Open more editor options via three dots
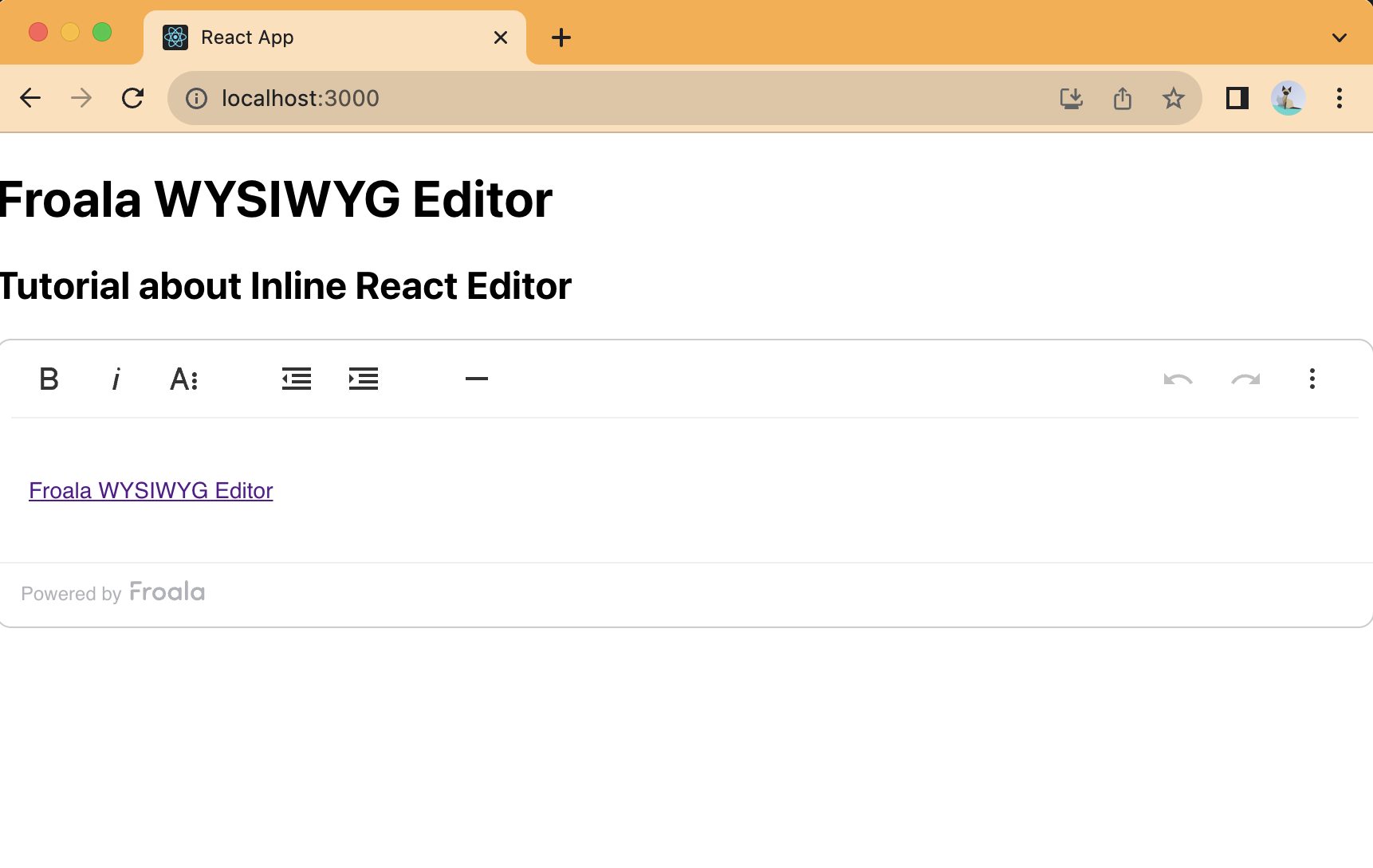The image size is (1373, 868). coord(1312,379)
